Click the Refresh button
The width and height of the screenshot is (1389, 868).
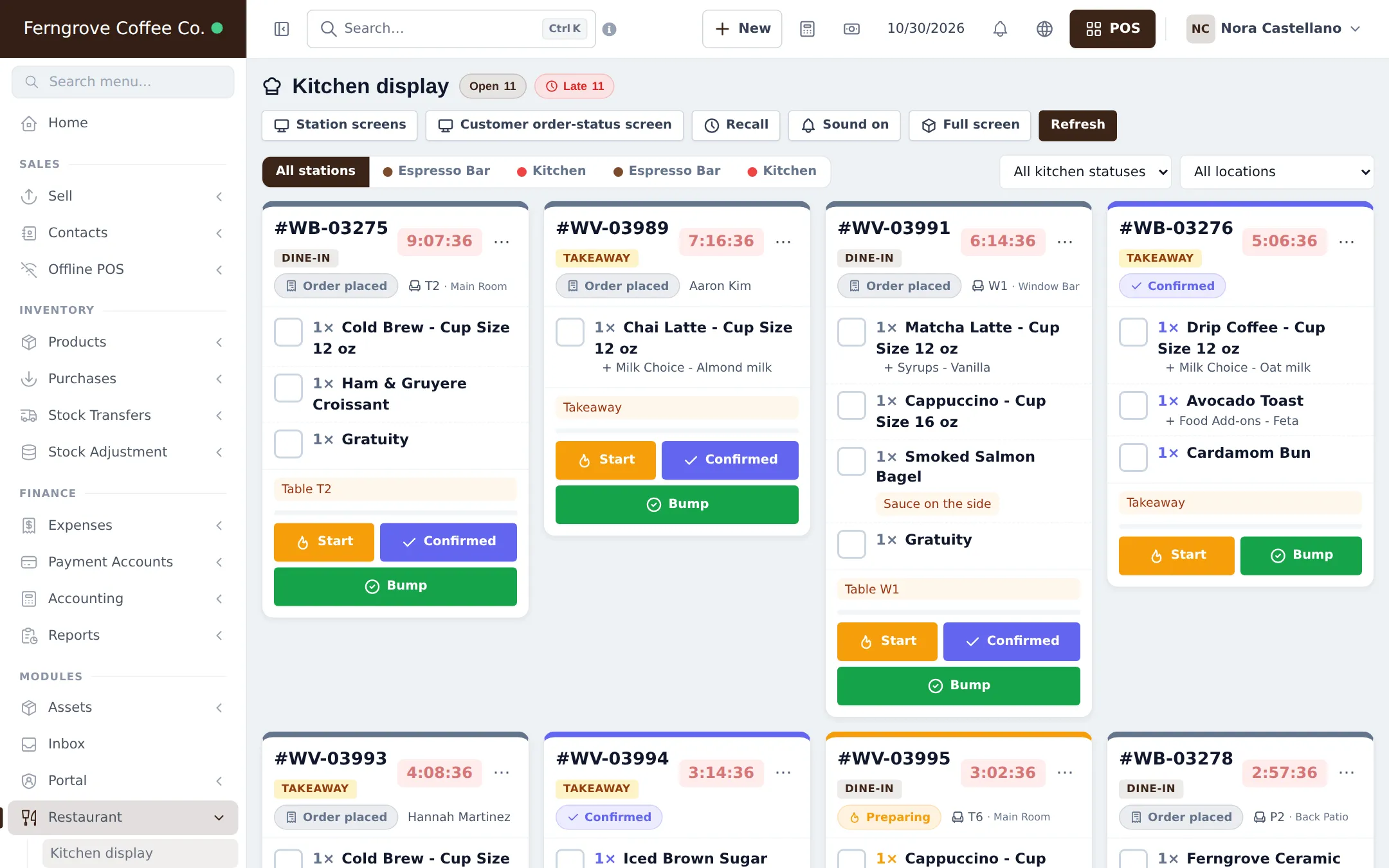1078,125
